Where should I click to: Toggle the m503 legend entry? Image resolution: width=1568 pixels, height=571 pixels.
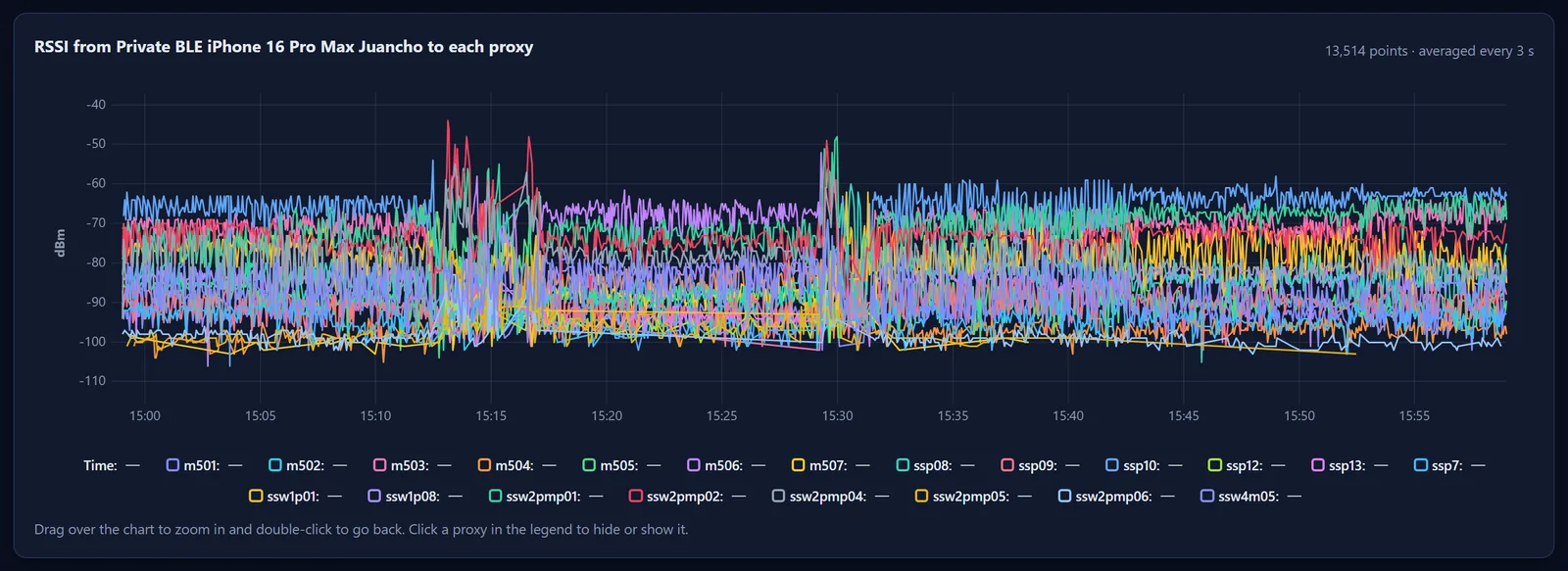413,465
